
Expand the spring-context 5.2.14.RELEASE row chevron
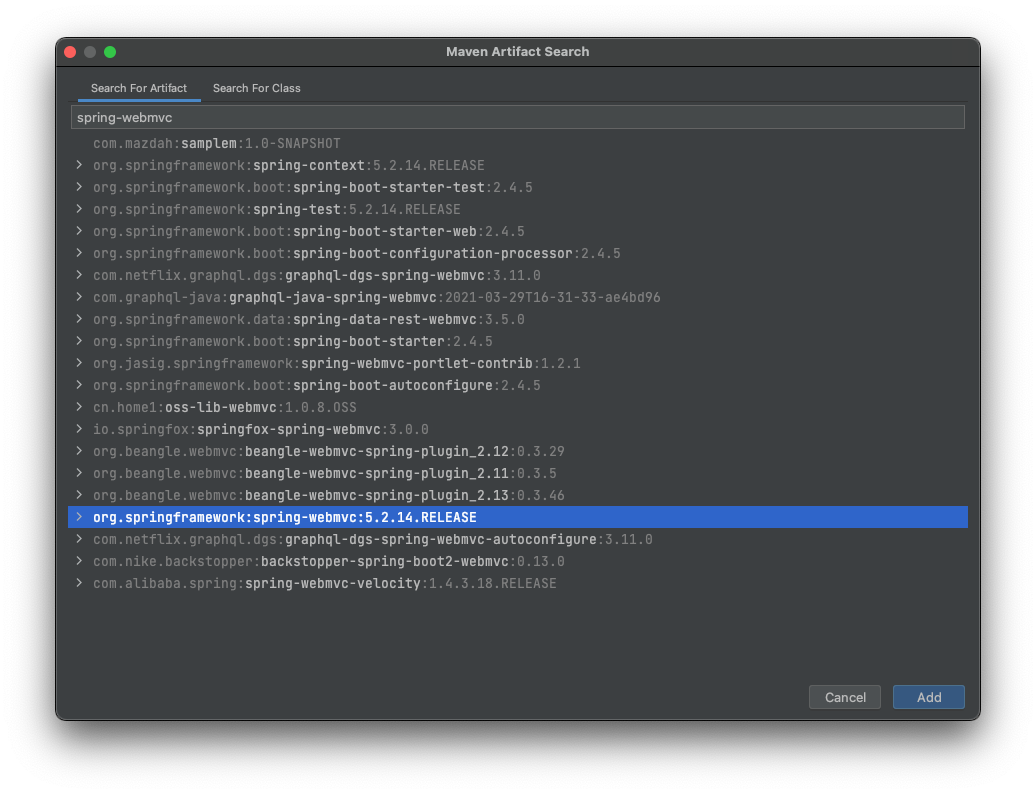[79, 164]
